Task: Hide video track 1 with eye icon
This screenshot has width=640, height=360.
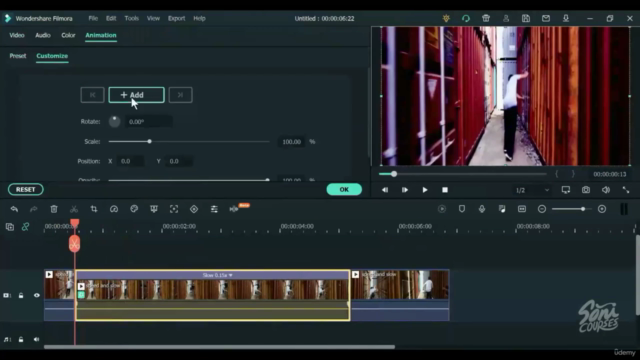Action: pos(36,295)
